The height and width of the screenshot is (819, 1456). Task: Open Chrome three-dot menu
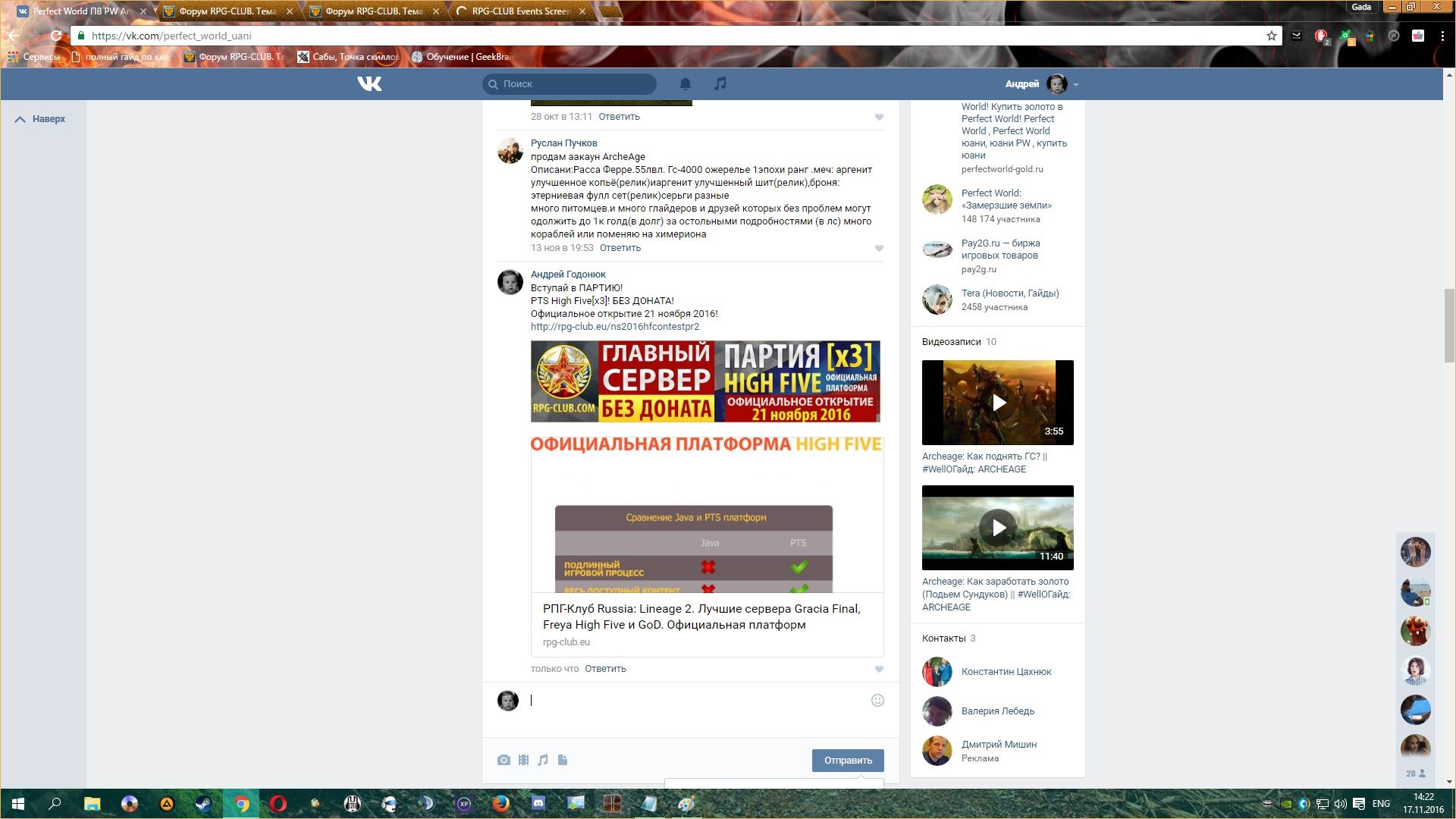point(1442,36)
